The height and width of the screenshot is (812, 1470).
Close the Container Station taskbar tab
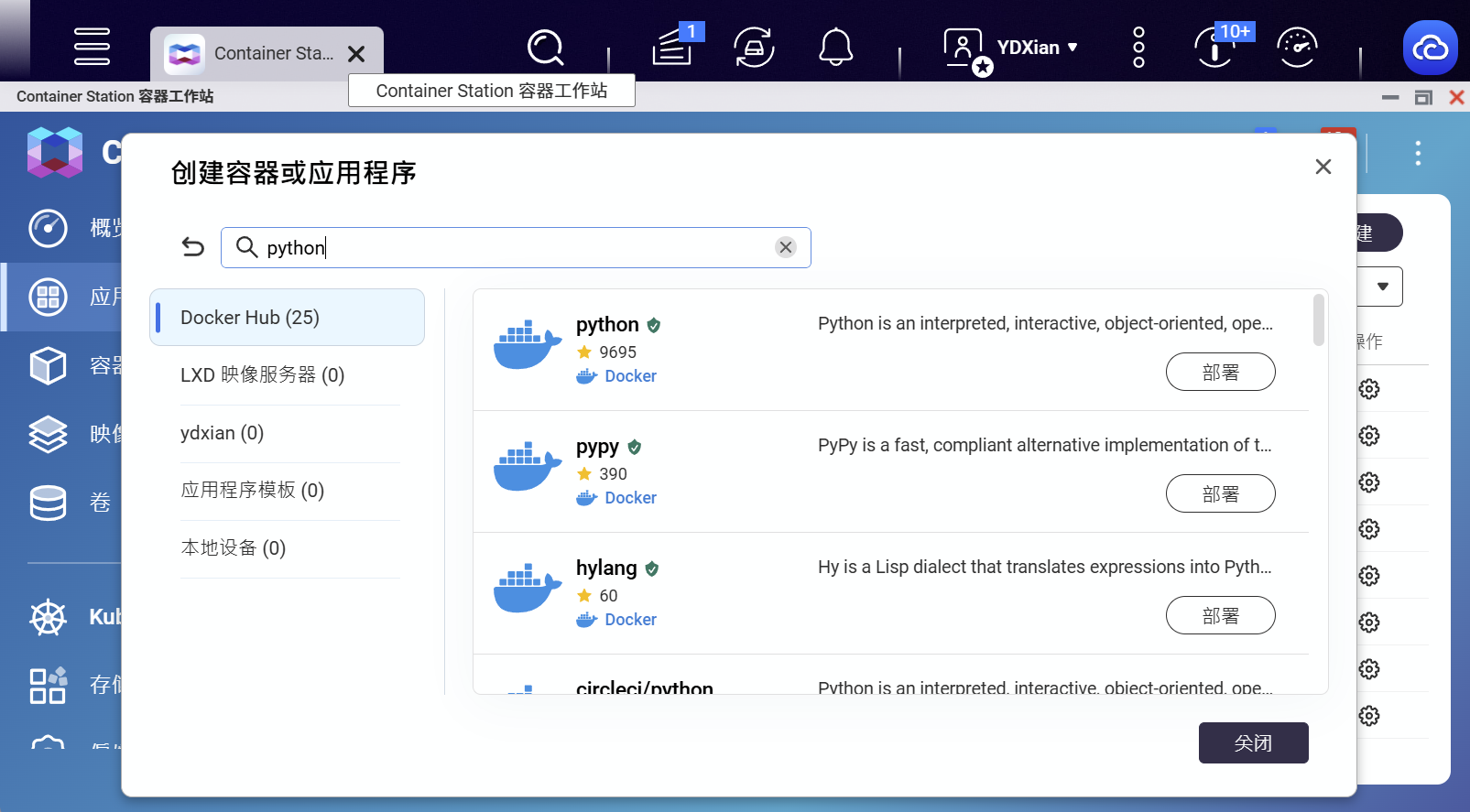coord(357,54)
